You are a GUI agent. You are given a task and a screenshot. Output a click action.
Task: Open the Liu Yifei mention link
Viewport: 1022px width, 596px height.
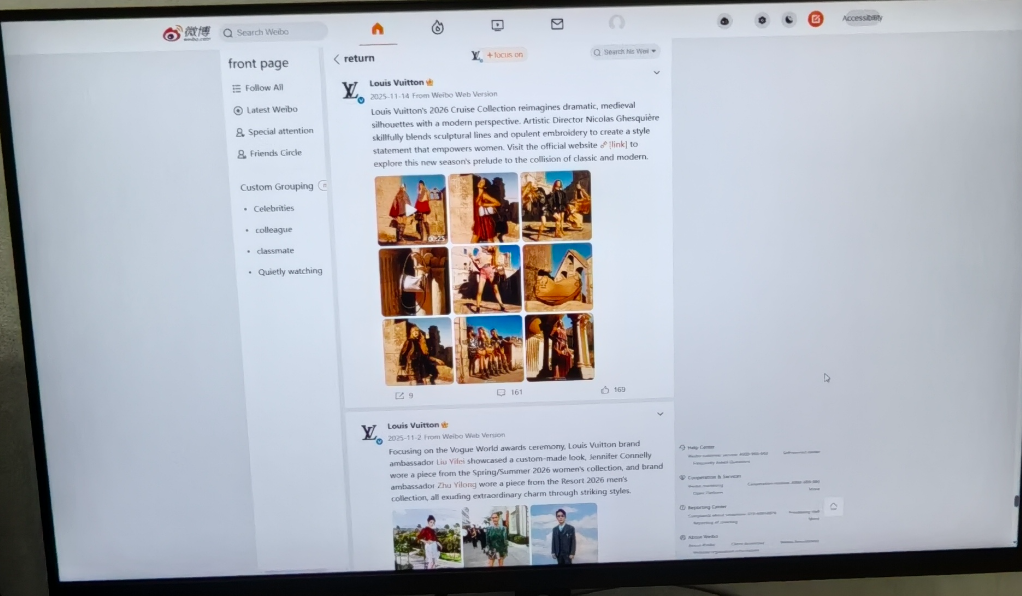pyautogui.click(x=450, y=462)
